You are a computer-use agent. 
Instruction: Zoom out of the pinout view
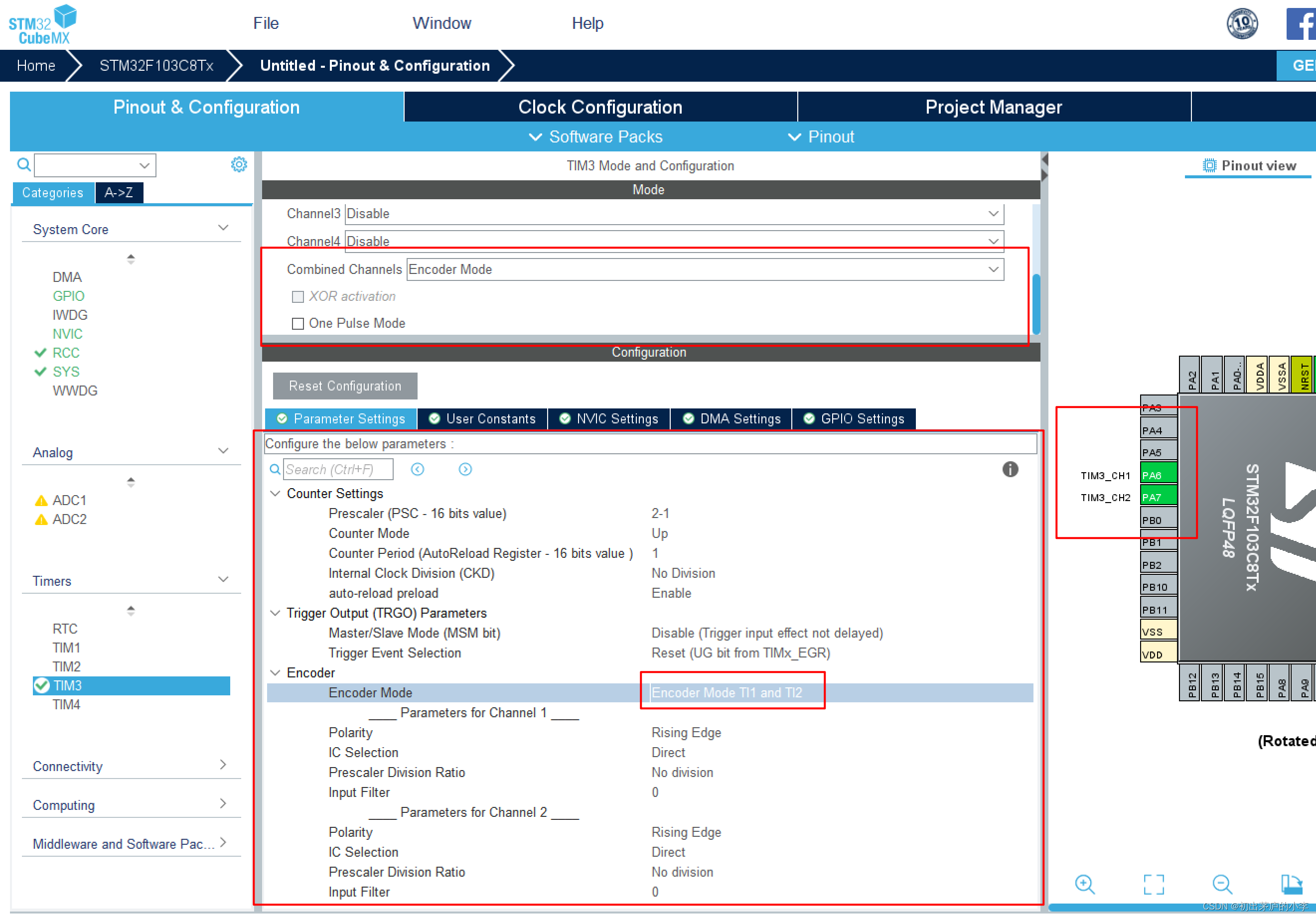pyautogui.click(x=1221, y=884)
